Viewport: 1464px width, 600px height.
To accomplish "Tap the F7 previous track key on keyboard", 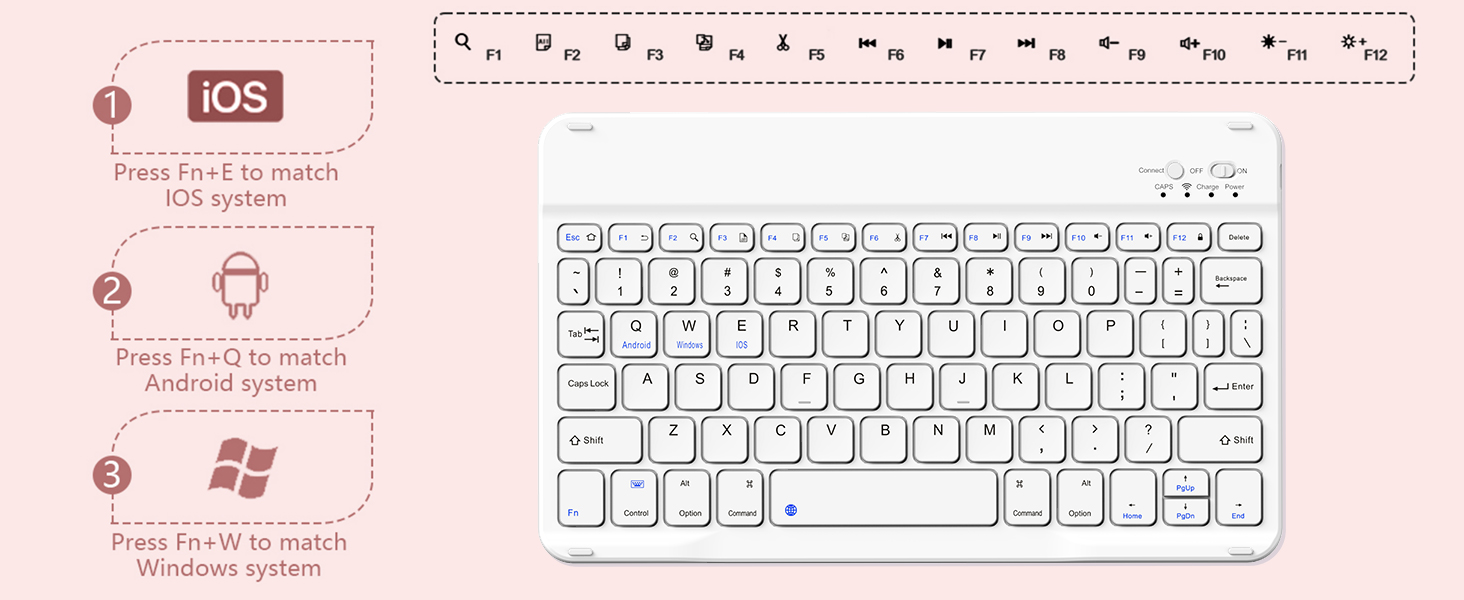I will coord(935,238).
